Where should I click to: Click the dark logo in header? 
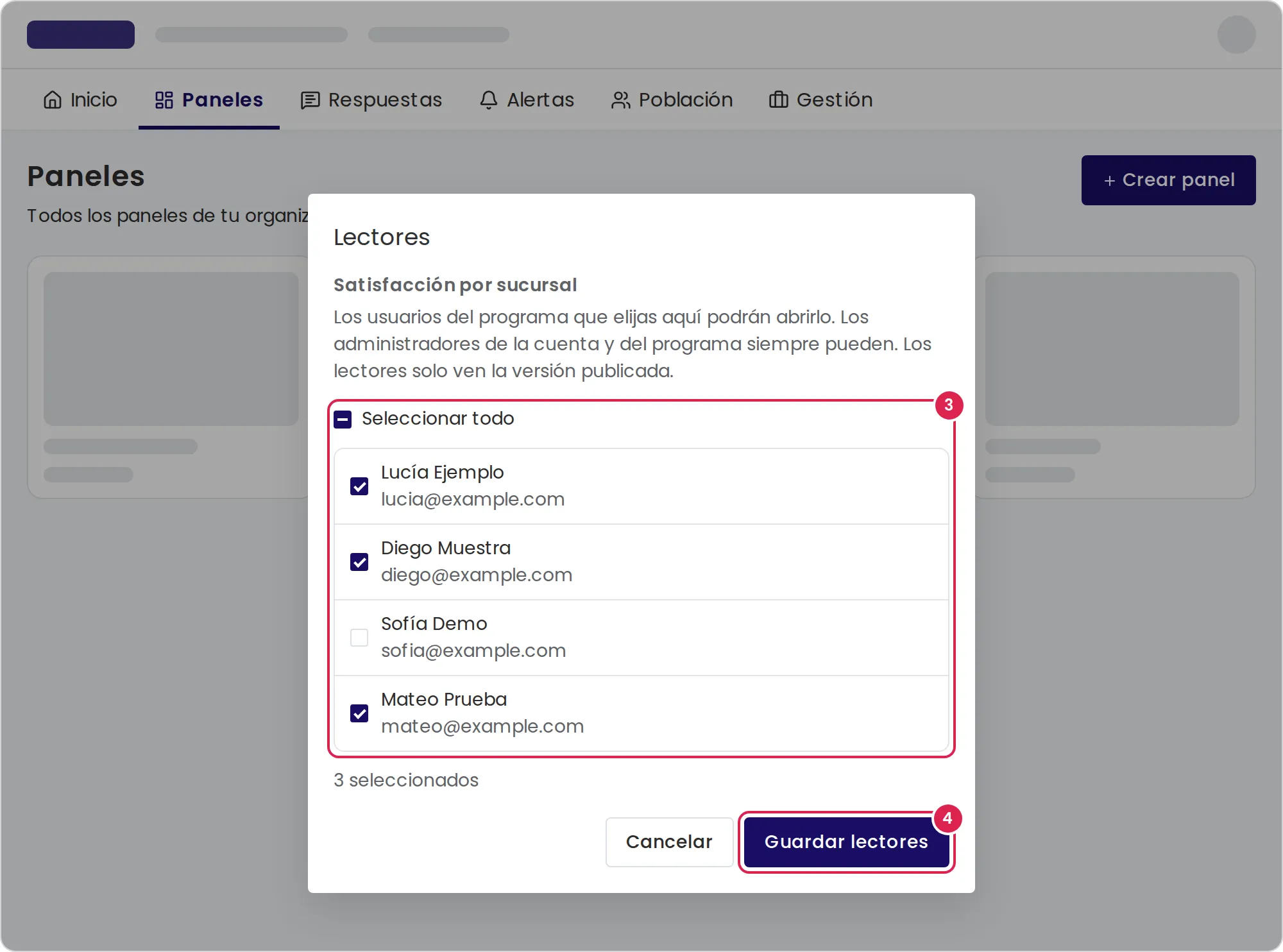[x=81, y=35]
